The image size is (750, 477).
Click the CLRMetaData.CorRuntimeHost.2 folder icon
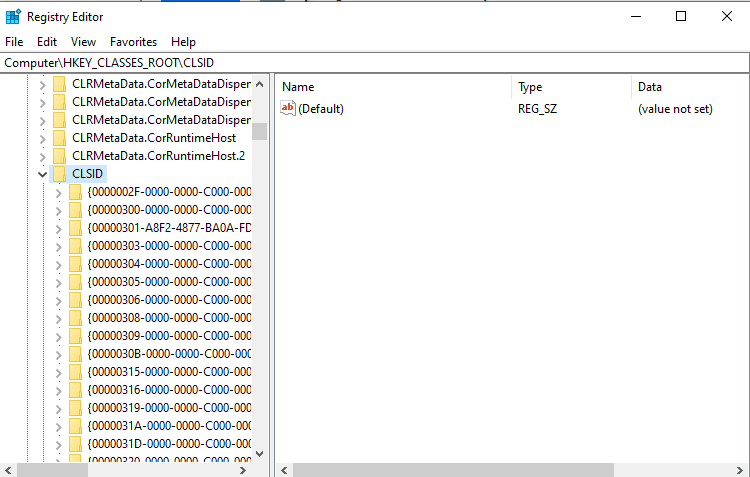click(59, 155)
